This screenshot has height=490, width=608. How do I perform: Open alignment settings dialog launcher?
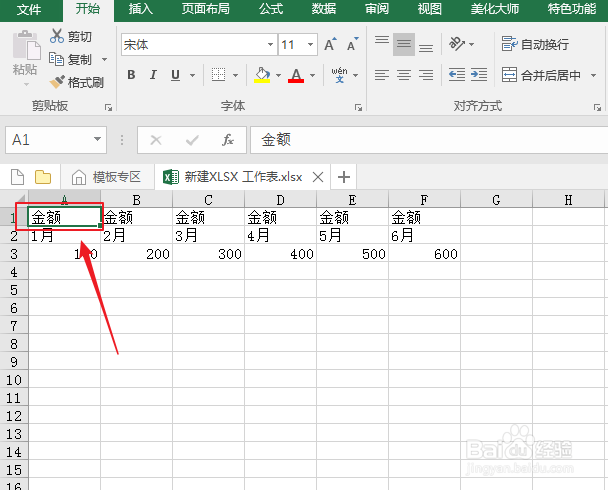597,107
